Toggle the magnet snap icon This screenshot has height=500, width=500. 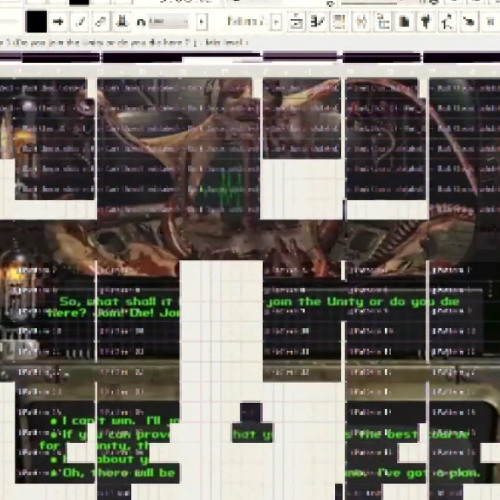click(x=141, y=22)
